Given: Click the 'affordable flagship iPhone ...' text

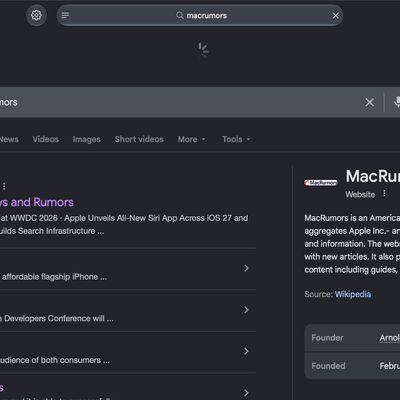Looking at the screenshot, I should pyautogui.click(x=55, y=277).
